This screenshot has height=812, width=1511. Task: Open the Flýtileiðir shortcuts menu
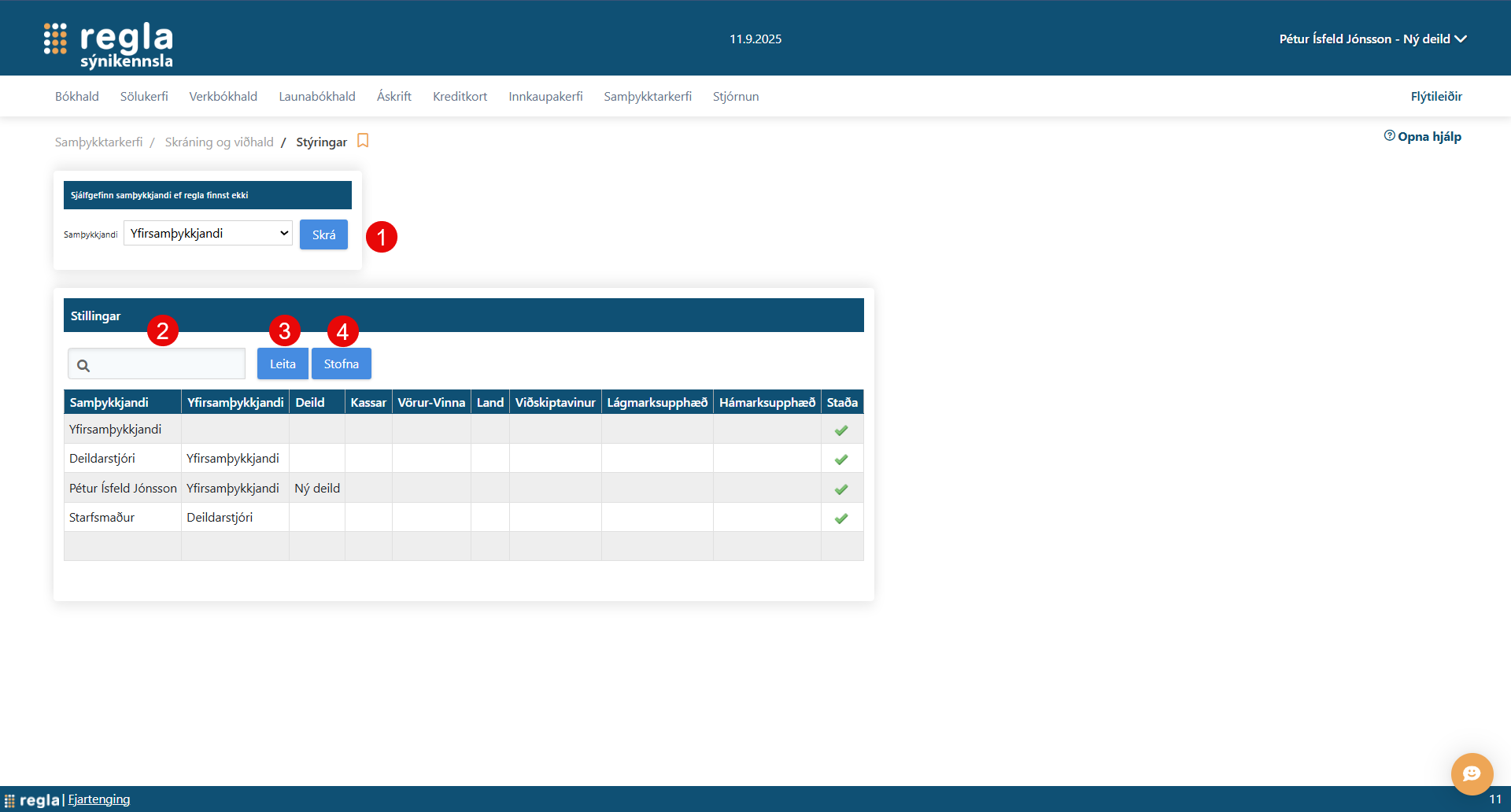tap(1435, 97)
